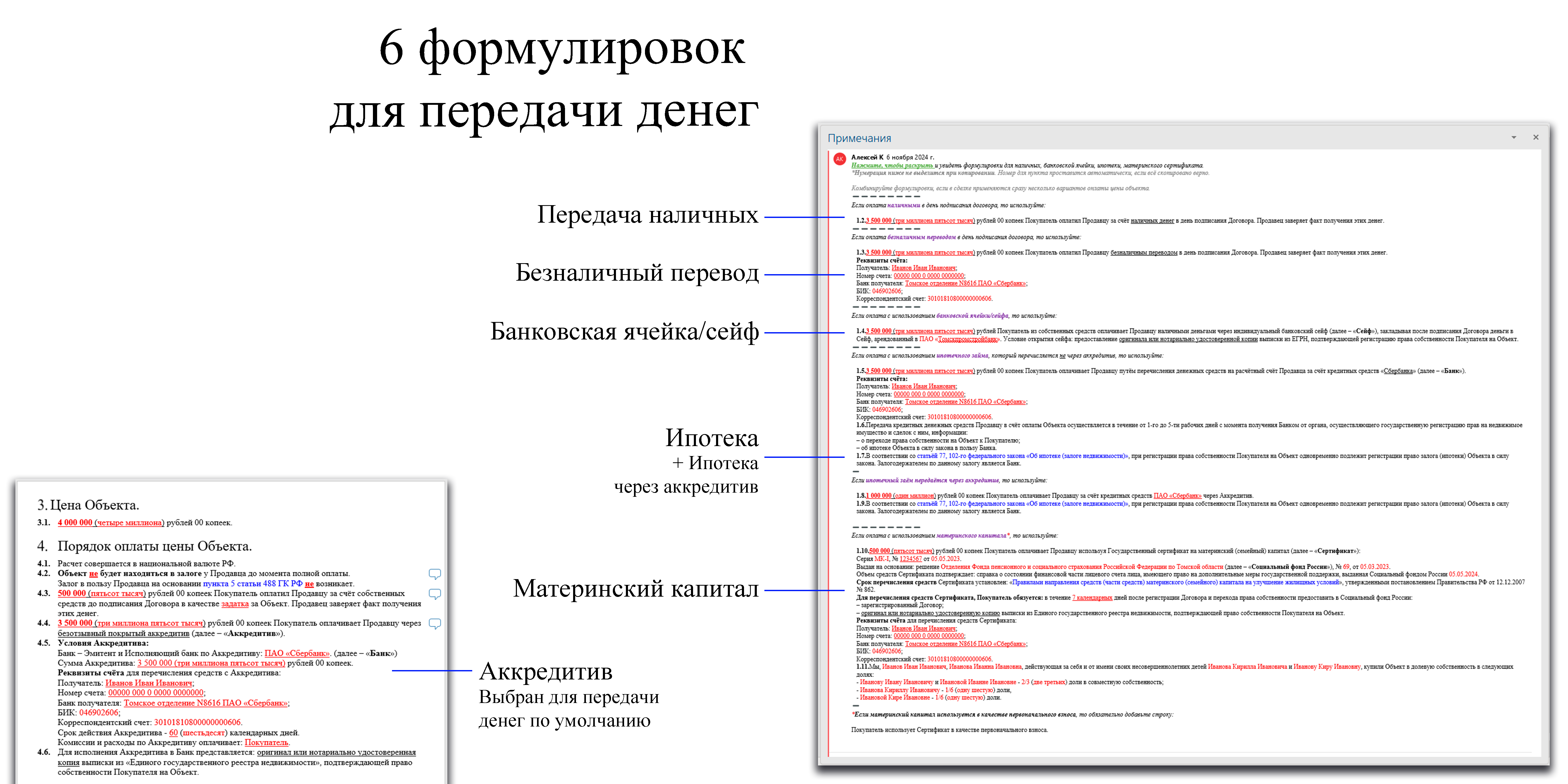Click purple 'материнского капитала' in the comments pane
Image resolution: width=1568 pixels, height=784 pixels.
[x=971, y=536]
